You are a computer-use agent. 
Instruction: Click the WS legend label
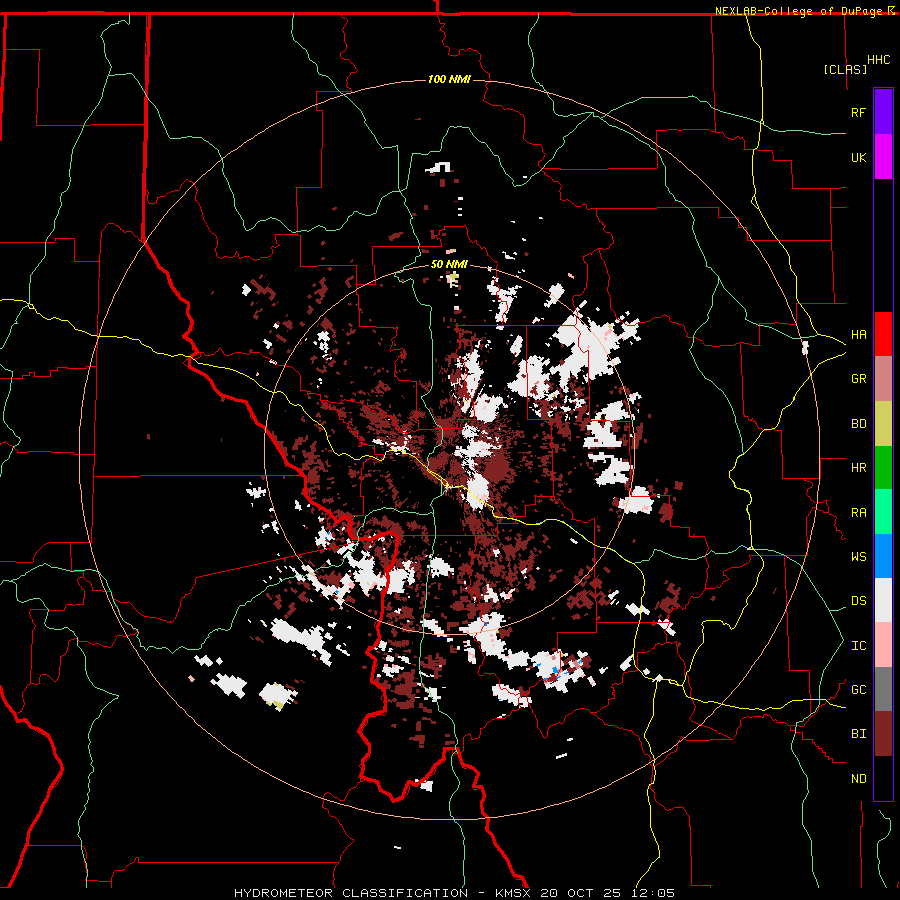tap(858, 557)
